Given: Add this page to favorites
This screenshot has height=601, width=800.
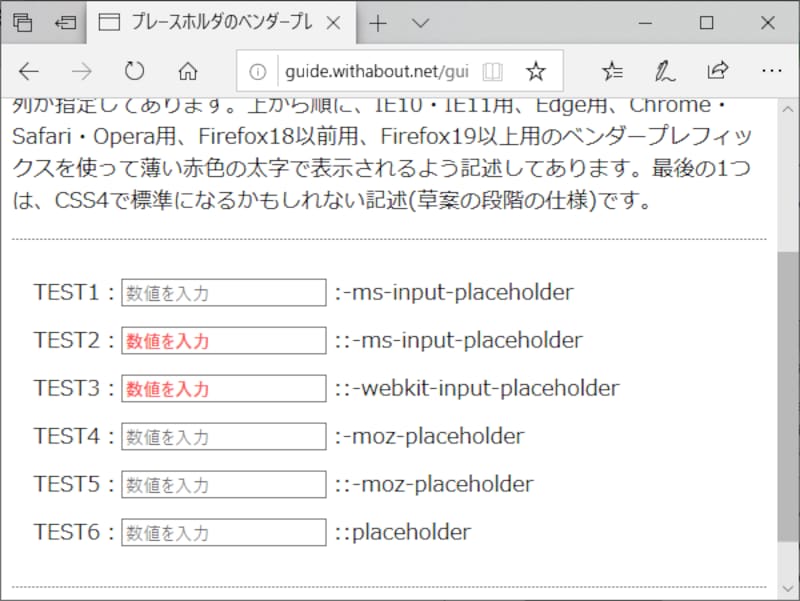Looking at the screenshot, I should coord(536,71).
